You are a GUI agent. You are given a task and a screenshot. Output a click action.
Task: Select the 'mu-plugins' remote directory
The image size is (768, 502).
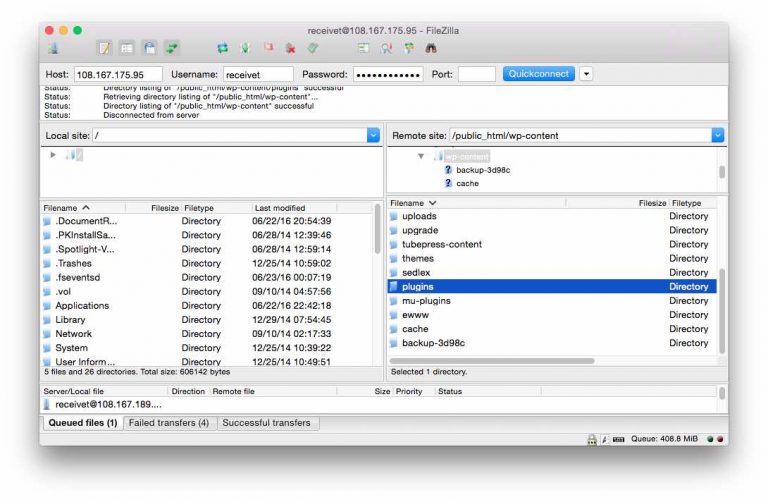[x=552, y=301]
